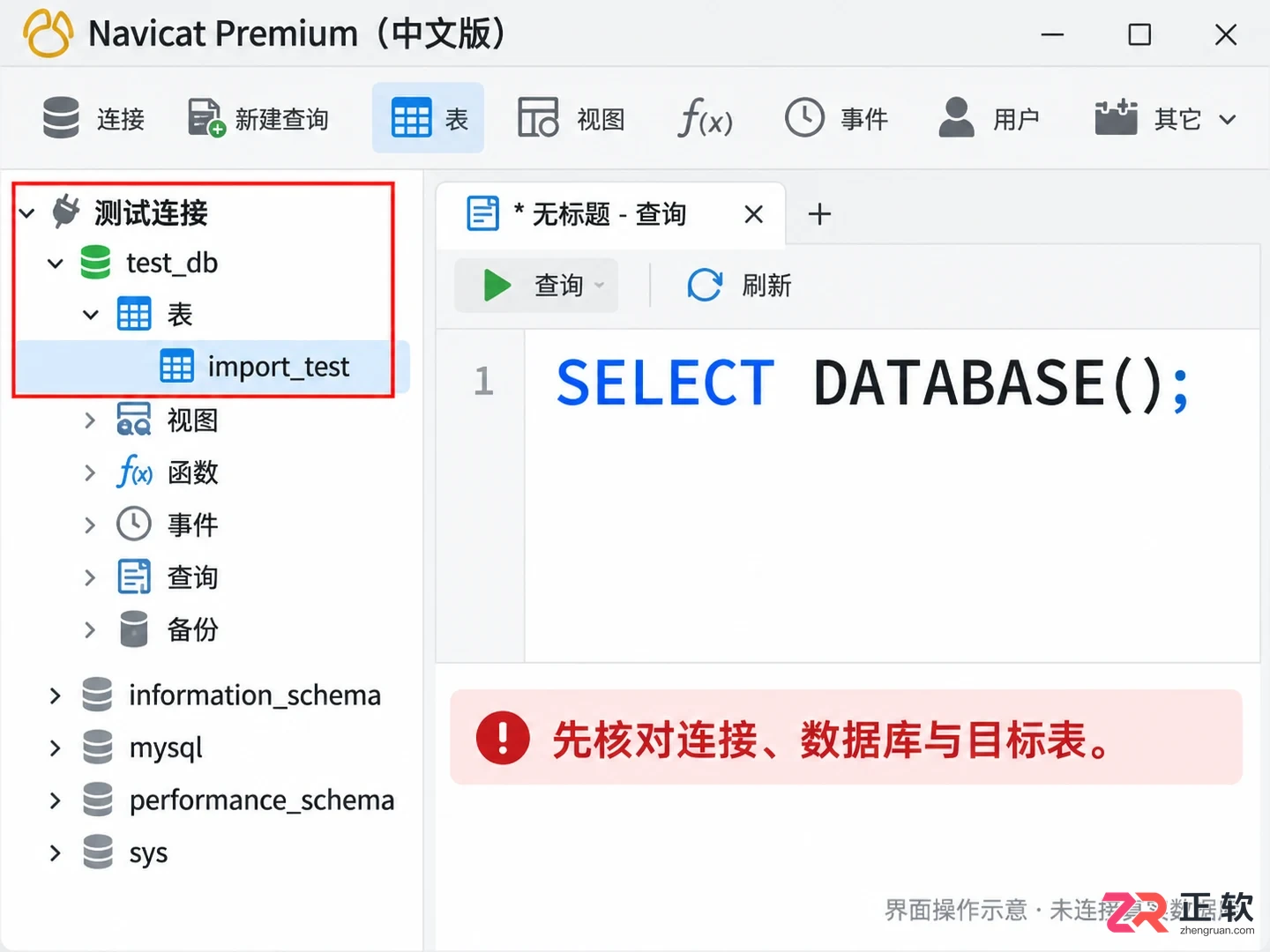Click the 事件 clock tree icon
The image size is (1270, 952).
pyautogui.click(x=134, y=524)
